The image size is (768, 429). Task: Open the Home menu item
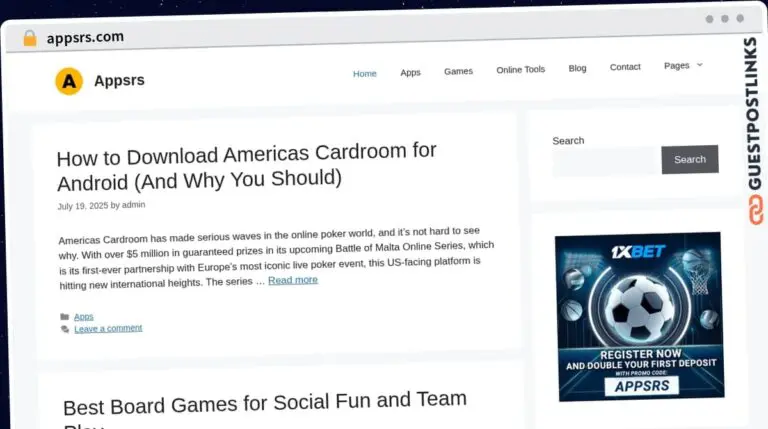pos(365,73)
